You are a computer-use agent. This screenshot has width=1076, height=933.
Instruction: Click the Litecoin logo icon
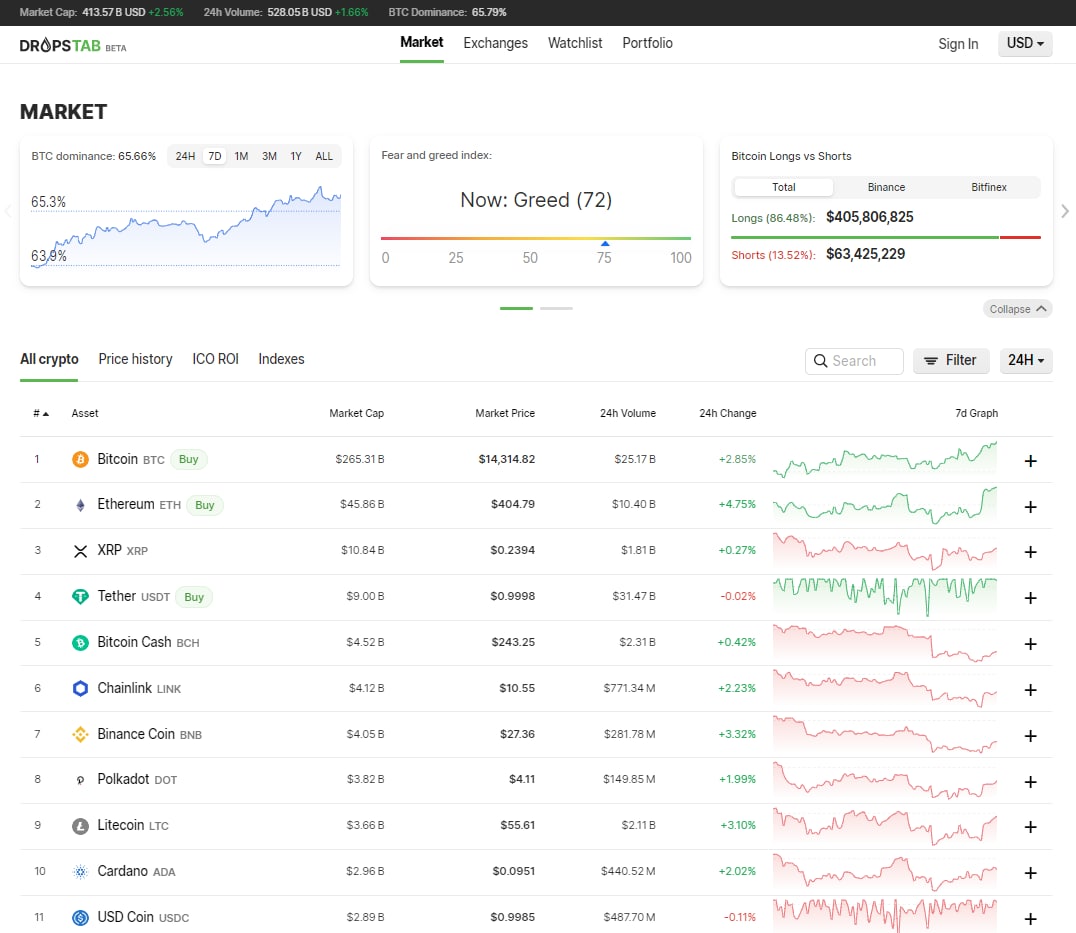[x=80, y=826]
